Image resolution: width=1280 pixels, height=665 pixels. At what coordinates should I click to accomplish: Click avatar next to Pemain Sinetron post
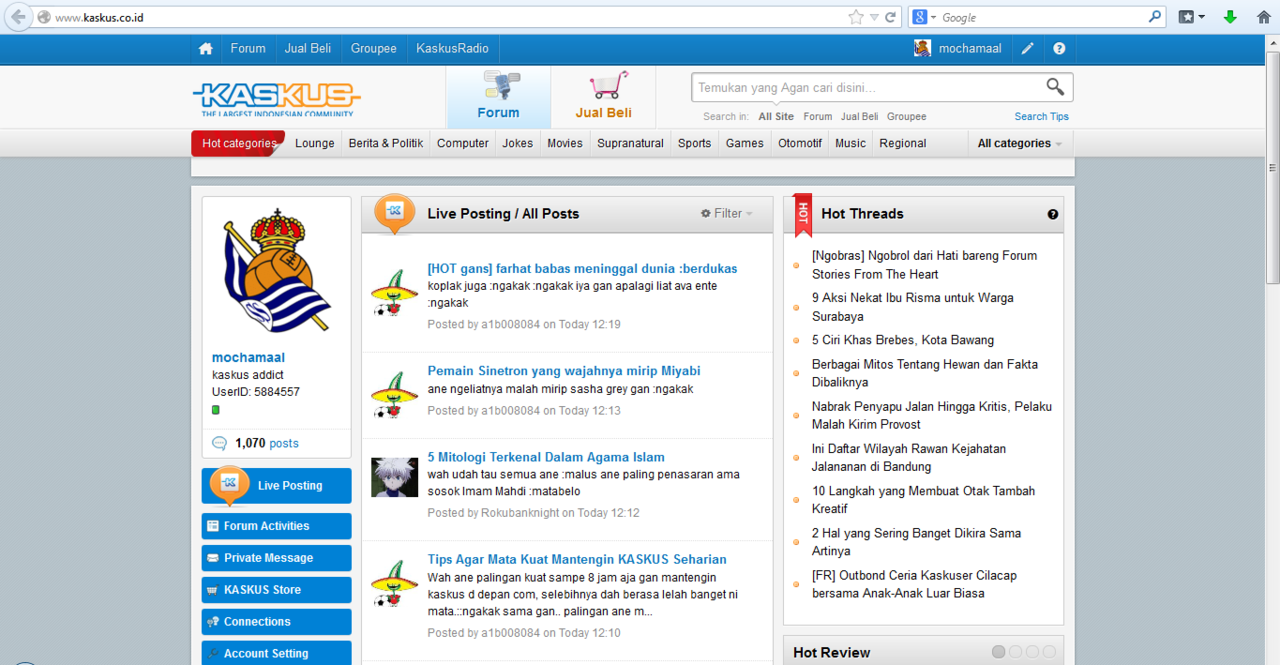click(394, 394)
